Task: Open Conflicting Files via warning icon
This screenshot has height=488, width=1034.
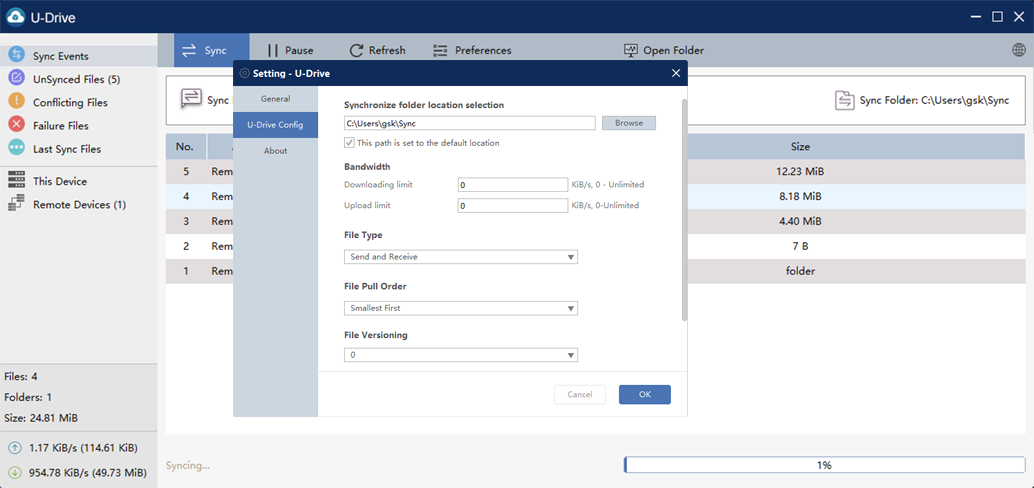Action: tap(16, 102)
